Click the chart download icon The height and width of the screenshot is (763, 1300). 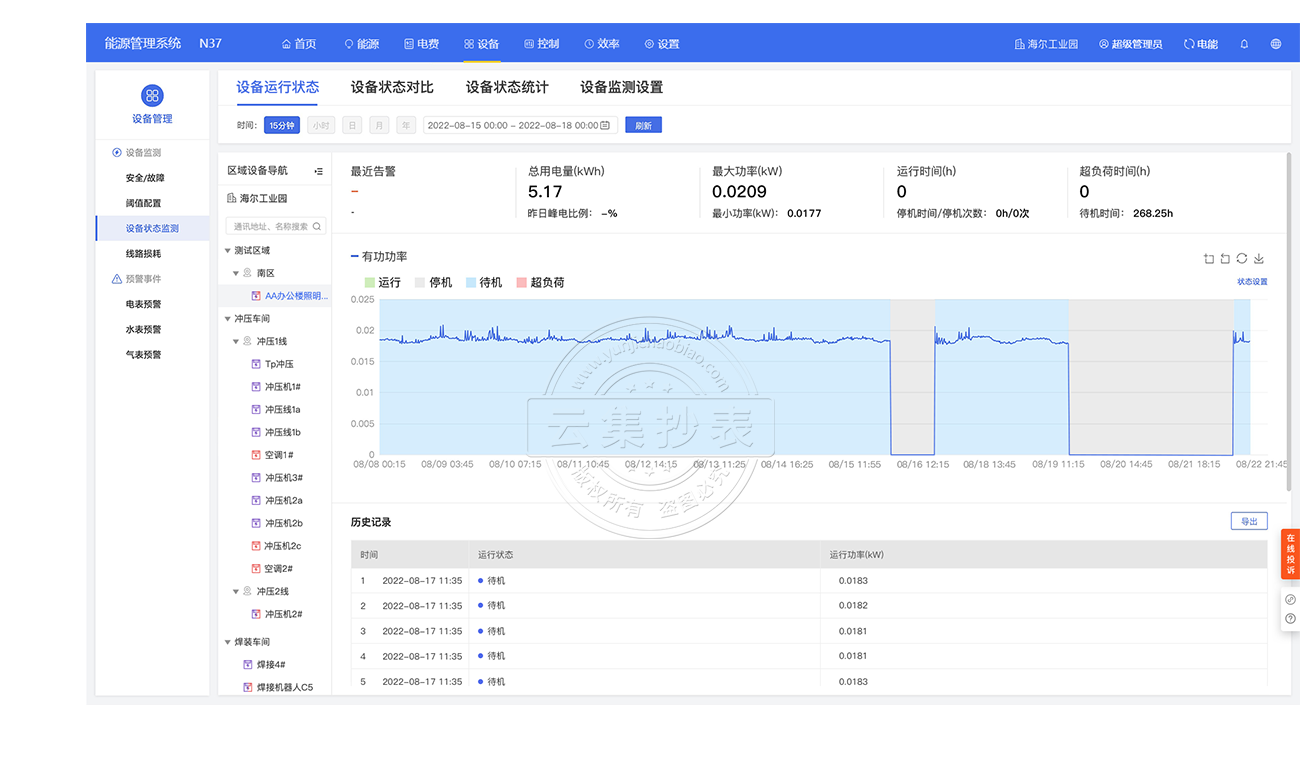[x=1258, y=259]
